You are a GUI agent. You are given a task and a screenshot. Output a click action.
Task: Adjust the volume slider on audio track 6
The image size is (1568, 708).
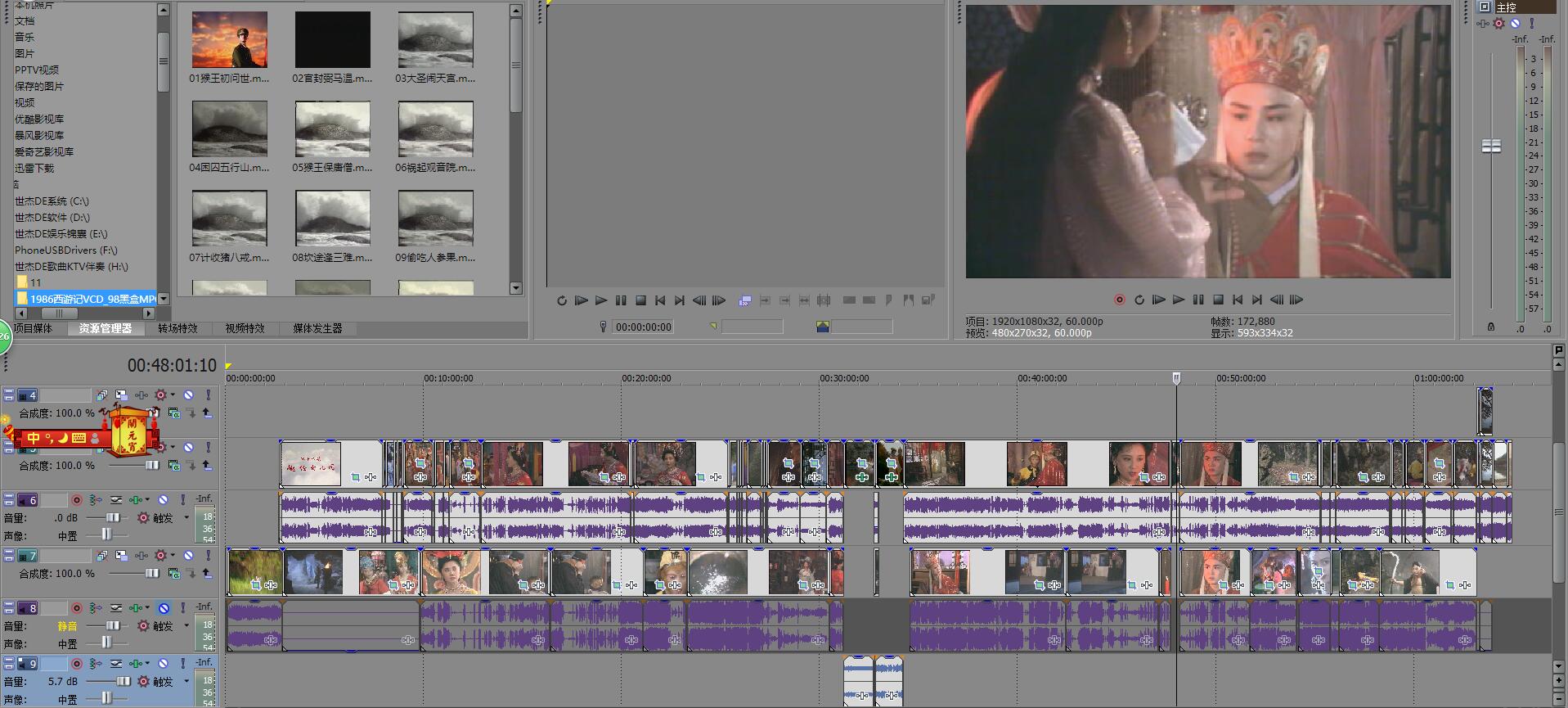(112, 517)
